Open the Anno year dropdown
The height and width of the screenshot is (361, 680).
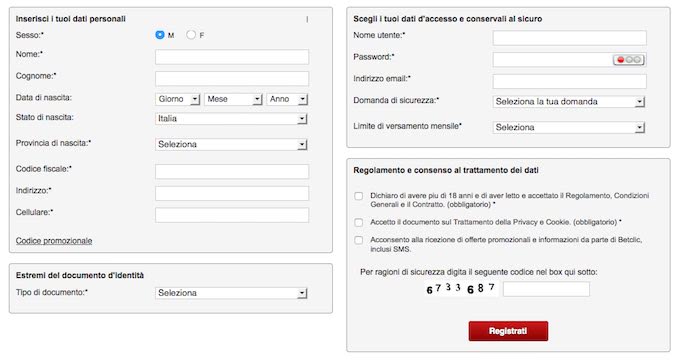pos(287,99)
